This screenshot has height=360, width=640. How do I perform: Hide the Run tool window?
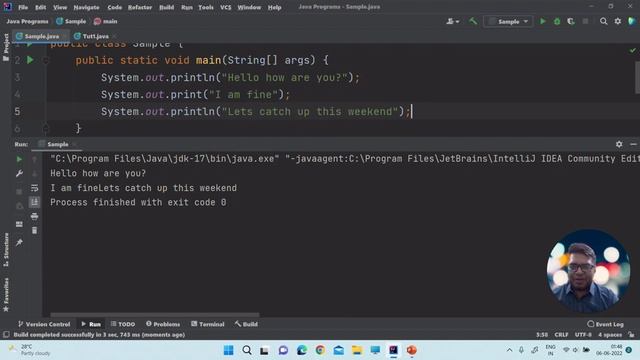pos(633,144)
